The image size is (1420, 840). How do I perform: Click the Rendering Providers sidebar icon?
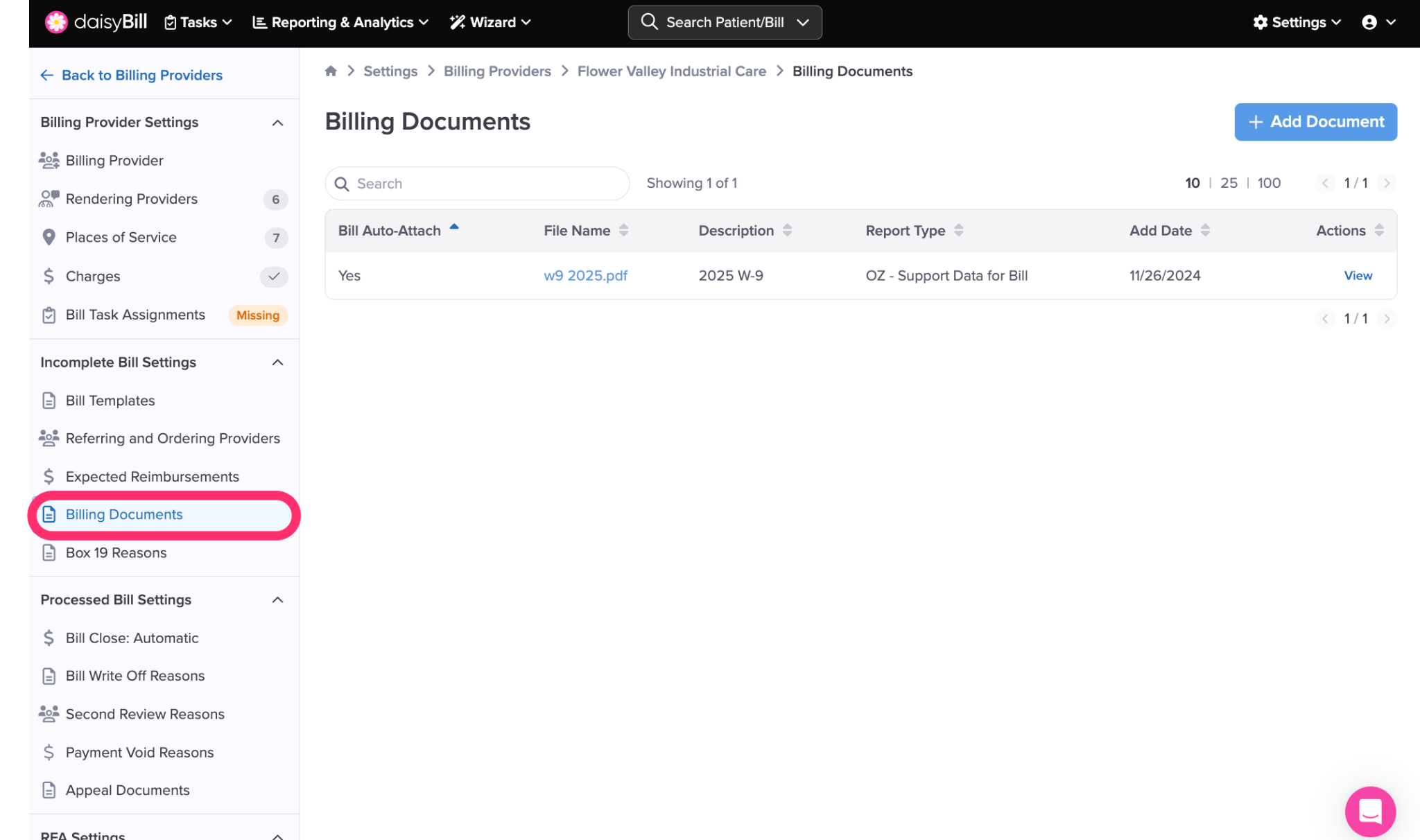[x=49, y=199]
